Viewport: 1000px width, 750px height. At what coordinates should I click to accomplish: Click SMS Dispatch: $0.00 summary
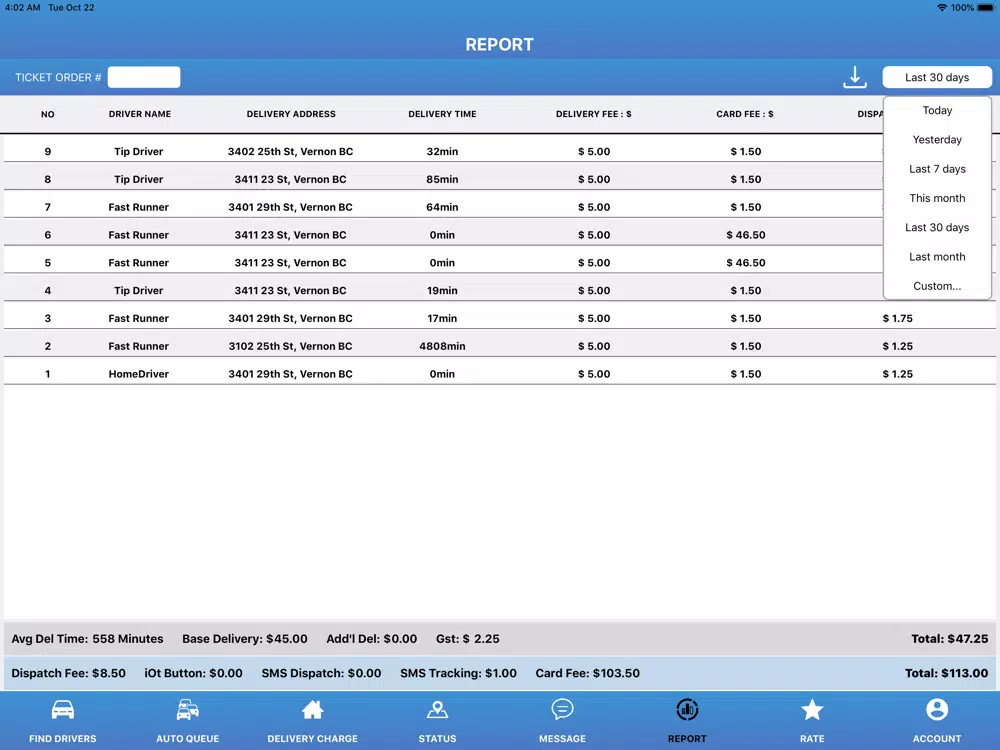coord(321,673)
